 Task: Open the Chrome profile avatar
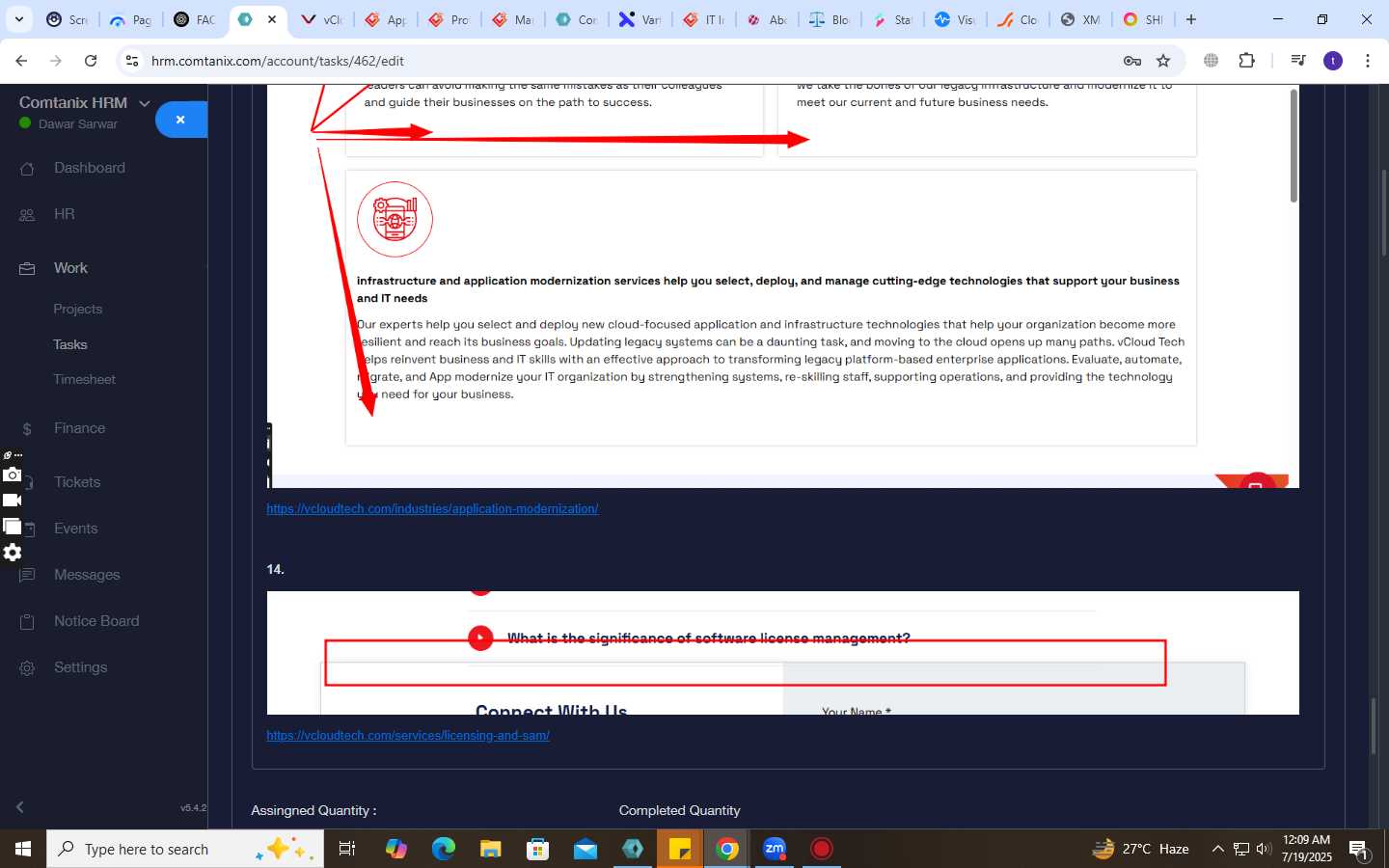point(1333,61)
